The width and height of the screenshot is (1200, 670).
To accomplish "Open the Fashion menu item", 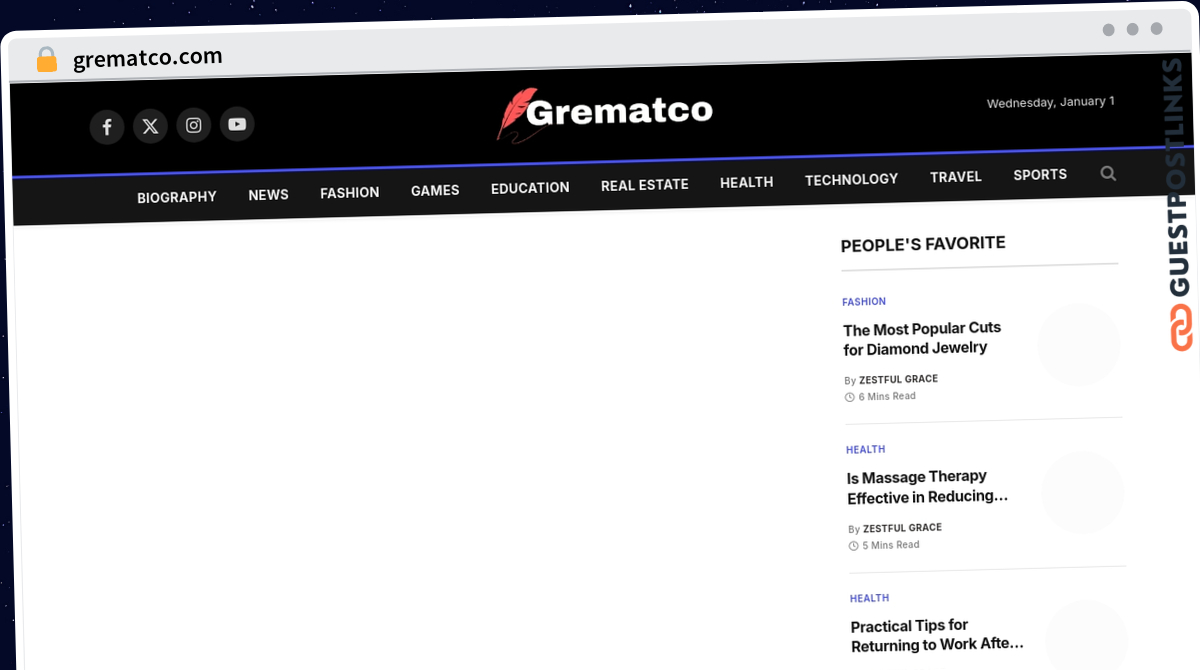I will (x=349, y=193).
